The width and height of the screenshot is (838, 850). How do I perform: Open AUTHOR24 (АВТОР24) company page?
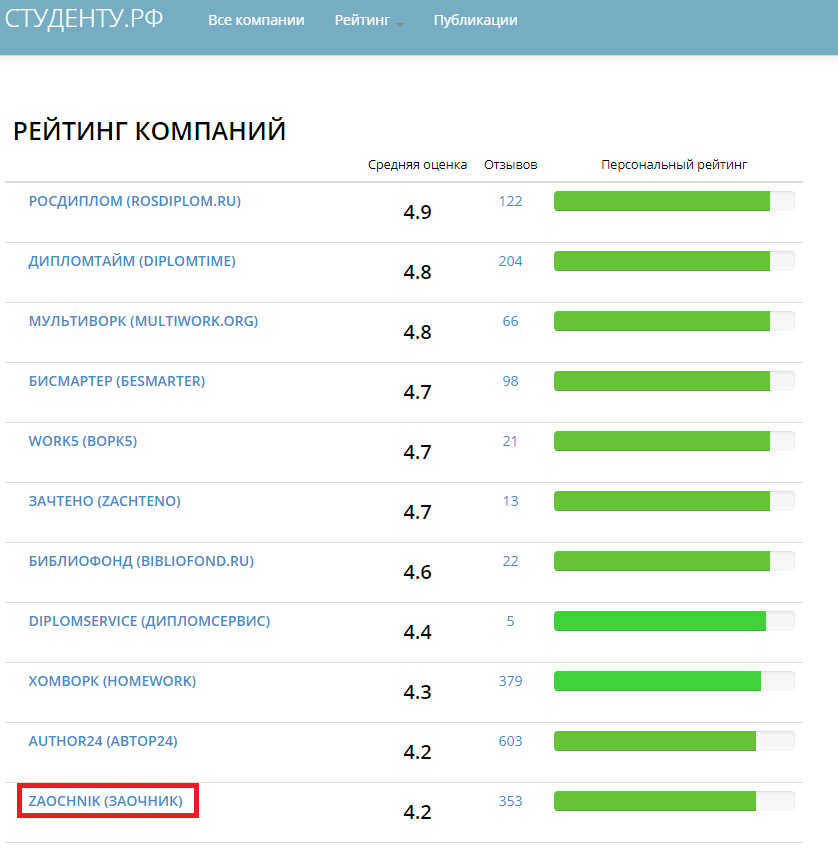103,741
